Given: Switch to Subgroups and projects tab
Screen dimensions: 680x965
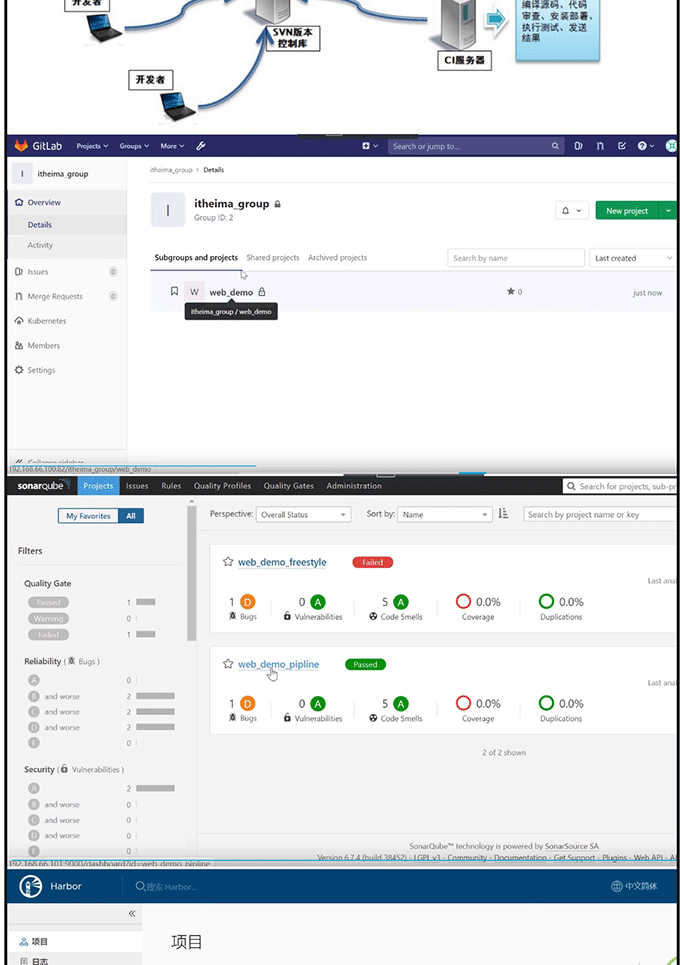Looking at the screenshot, I should pos(196,257).
